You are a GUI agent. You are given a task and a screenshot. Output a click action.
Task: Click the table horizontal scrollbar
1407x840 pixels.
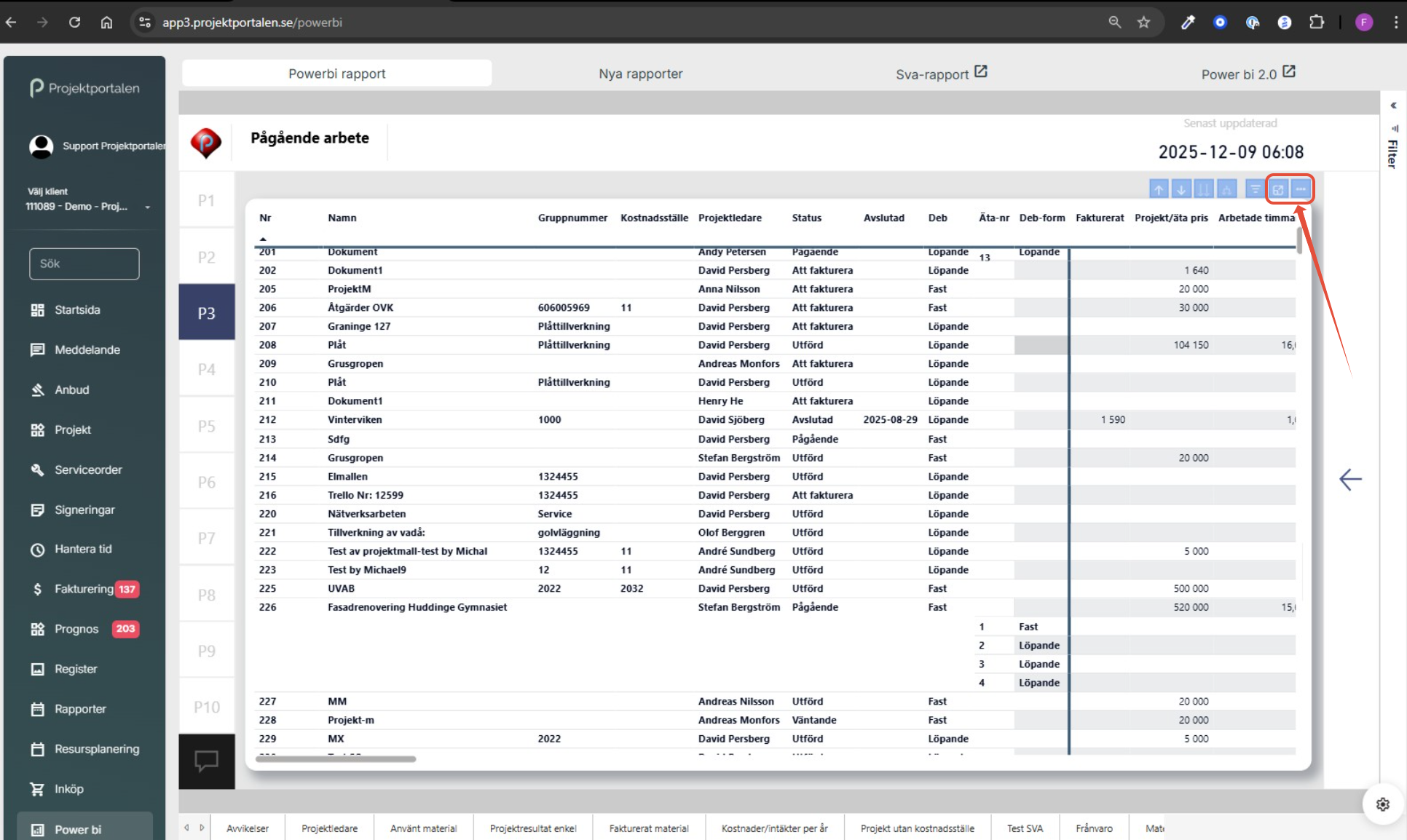(x=336, y=759)
